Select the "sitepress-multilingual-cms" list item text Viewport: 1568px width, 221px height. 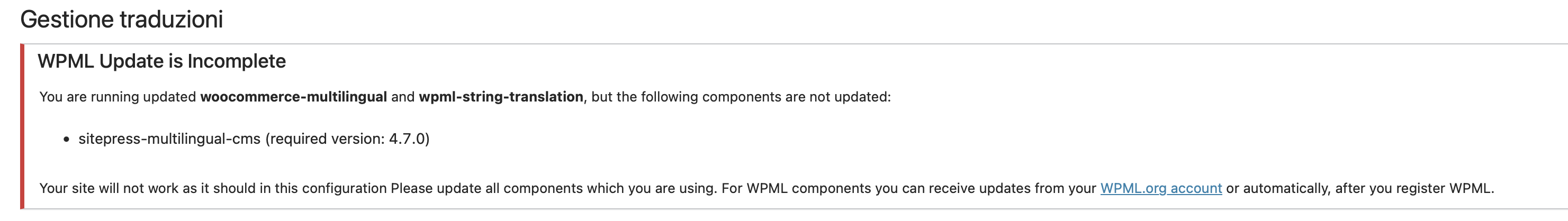[169, 139]
